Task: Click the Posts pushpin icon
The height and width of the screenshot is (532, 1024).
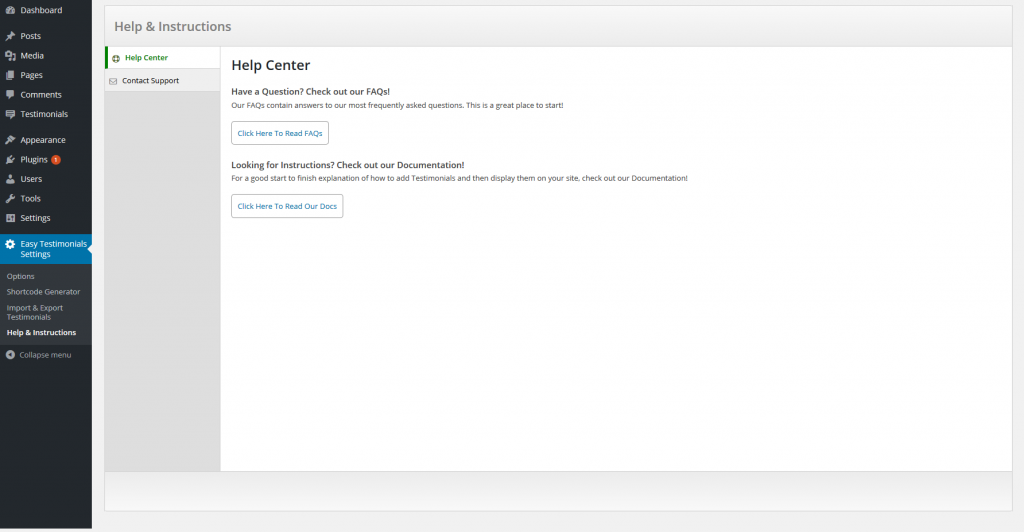Action: click(10, 36)
